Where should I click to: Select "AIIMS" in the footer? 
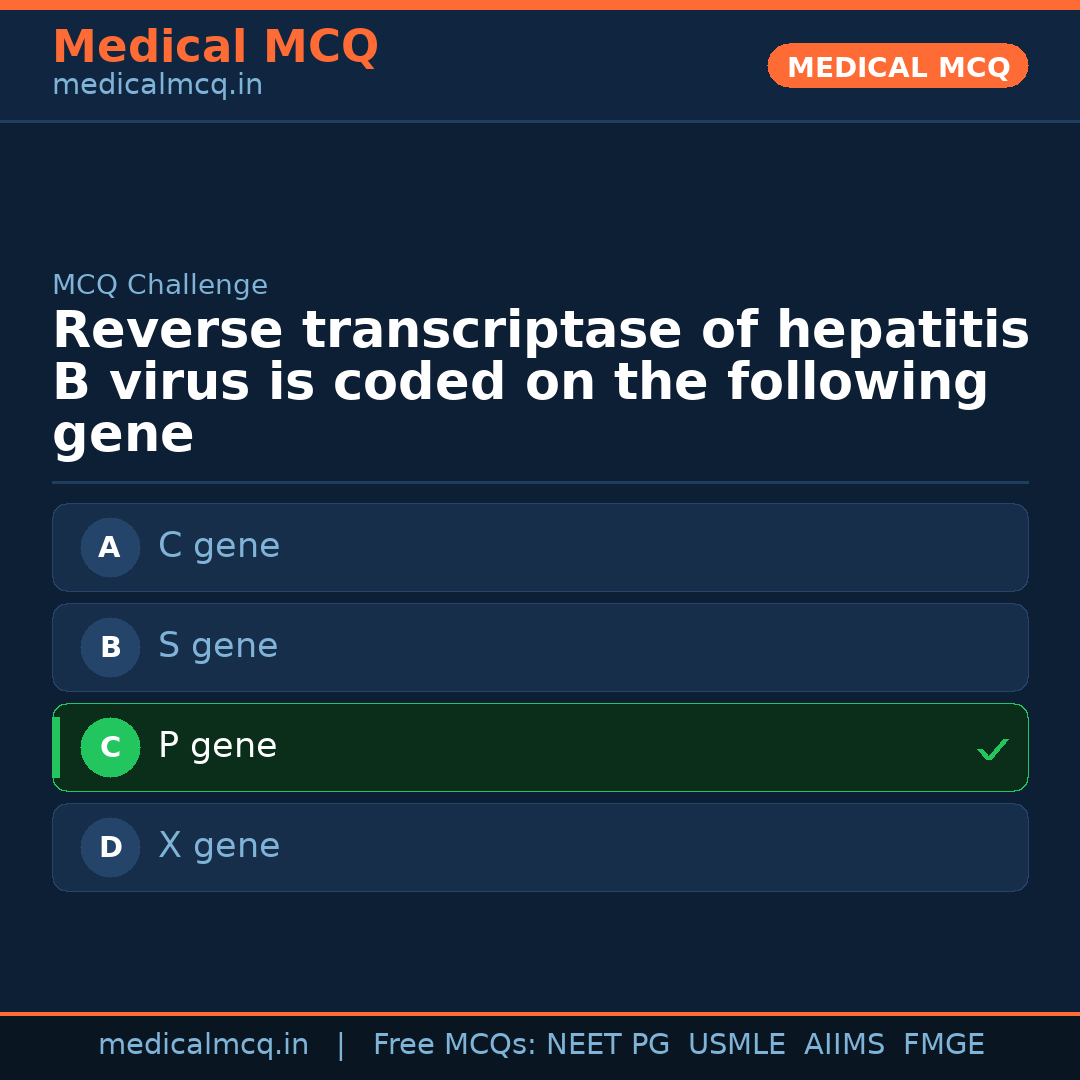[844, 1045]
